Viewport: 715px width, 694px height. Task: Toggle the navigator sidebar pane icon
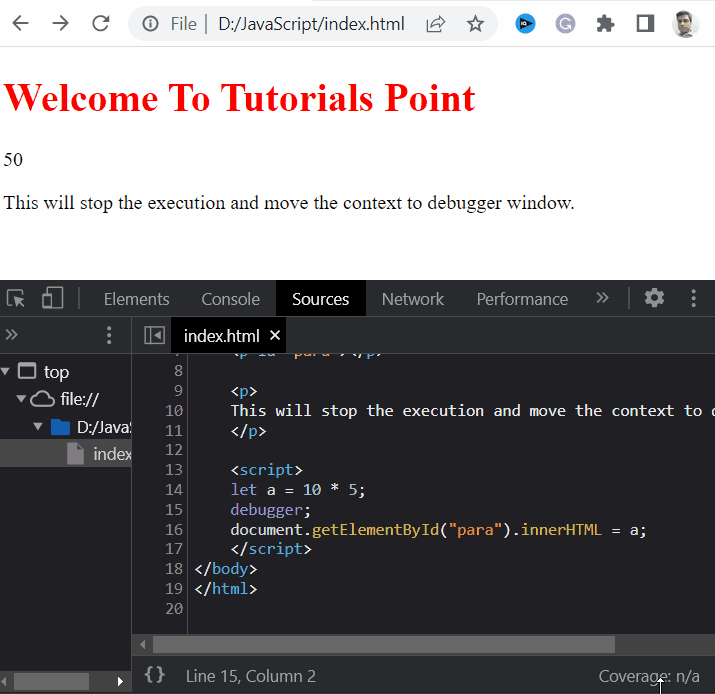pos(154,336)
